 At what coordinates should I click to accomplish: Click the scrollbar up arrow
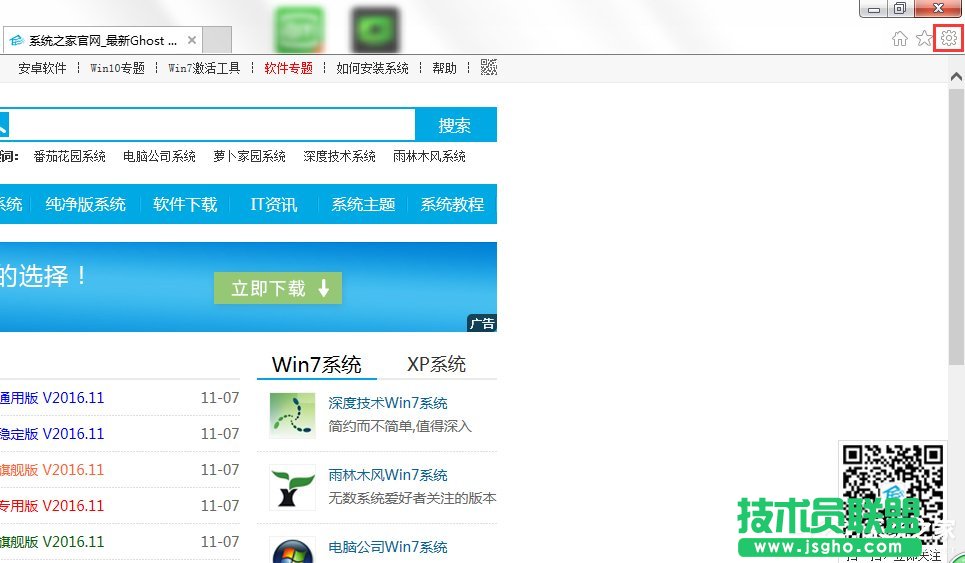click(x=956, y=77)
